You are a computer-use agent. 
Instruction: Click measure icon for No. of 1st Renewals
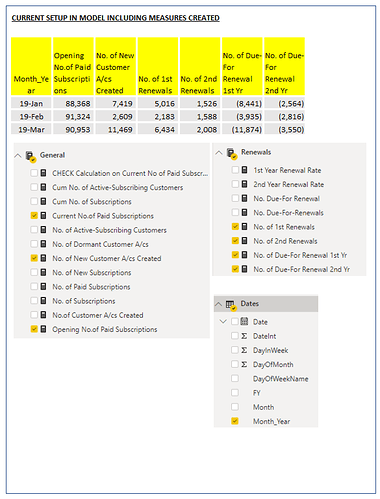[x=244, y=226]
